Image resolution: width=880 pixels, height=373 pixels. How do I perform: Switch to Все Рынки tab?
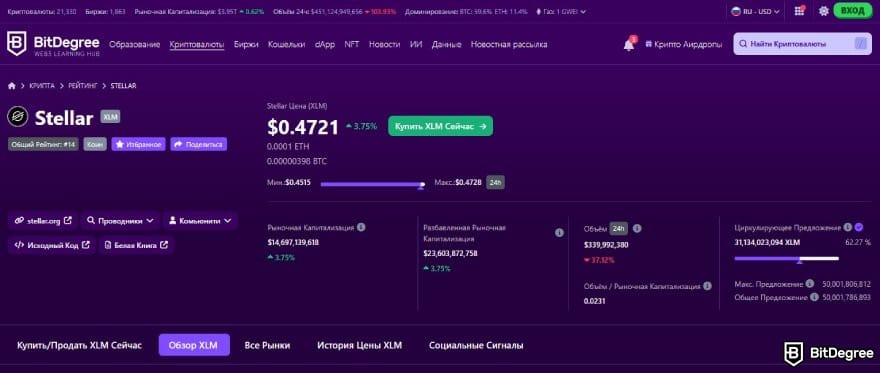[268, 346]
